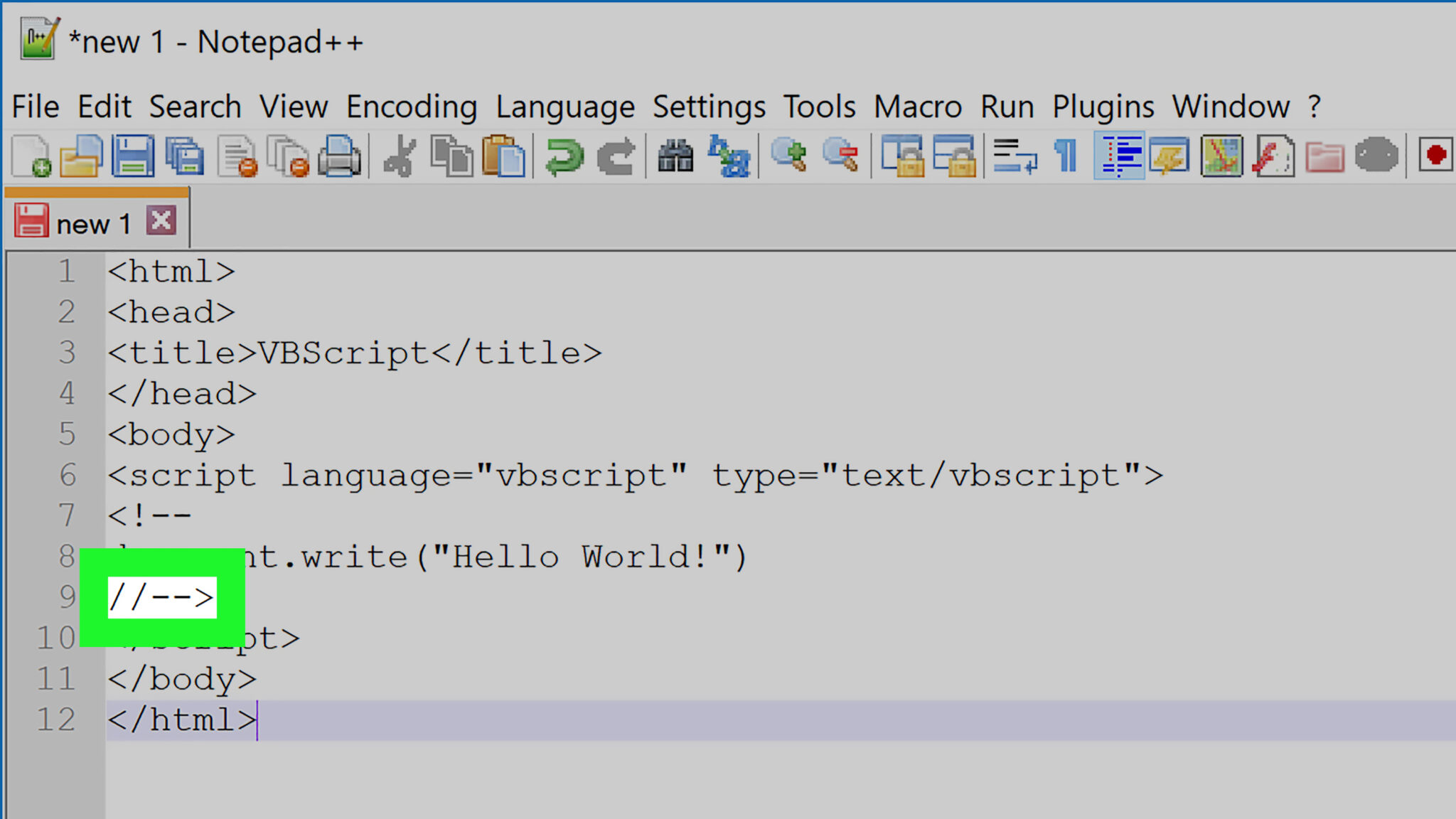
Task: Toggle show all characters
Action: (x=1064, y=156)
